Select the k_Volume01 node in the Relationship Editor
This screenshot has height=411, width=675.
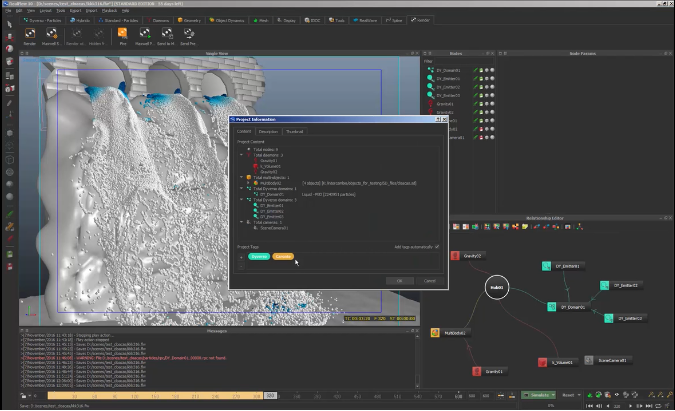click(x=557, y=362)
